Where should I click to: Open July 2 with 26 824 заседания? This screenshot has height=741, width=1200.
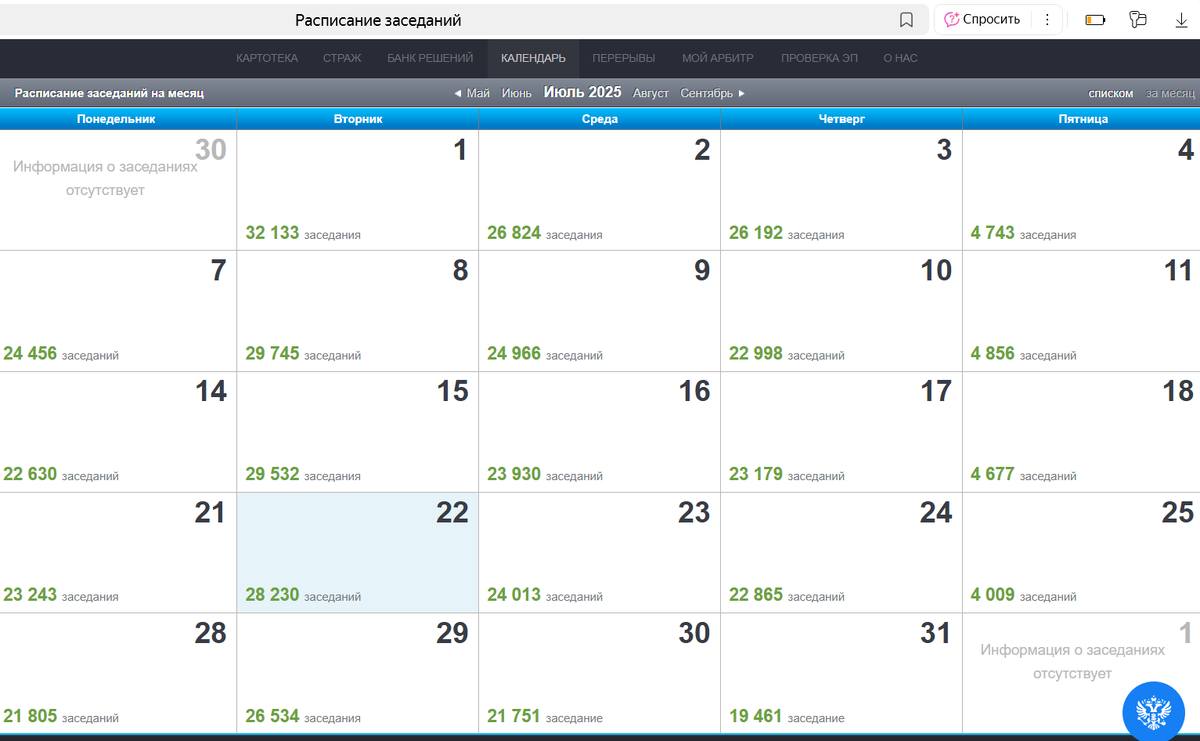click(x=599, y=190)
